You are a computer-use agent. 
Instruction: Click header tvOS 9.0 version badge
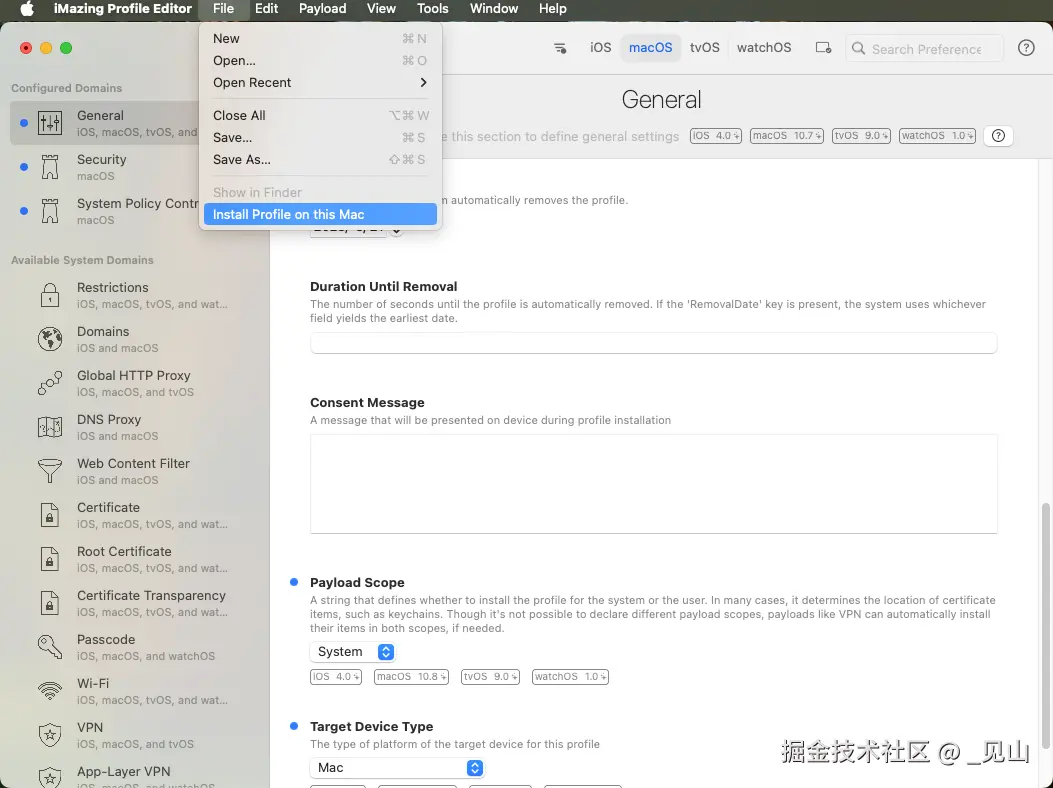point(861,136)
